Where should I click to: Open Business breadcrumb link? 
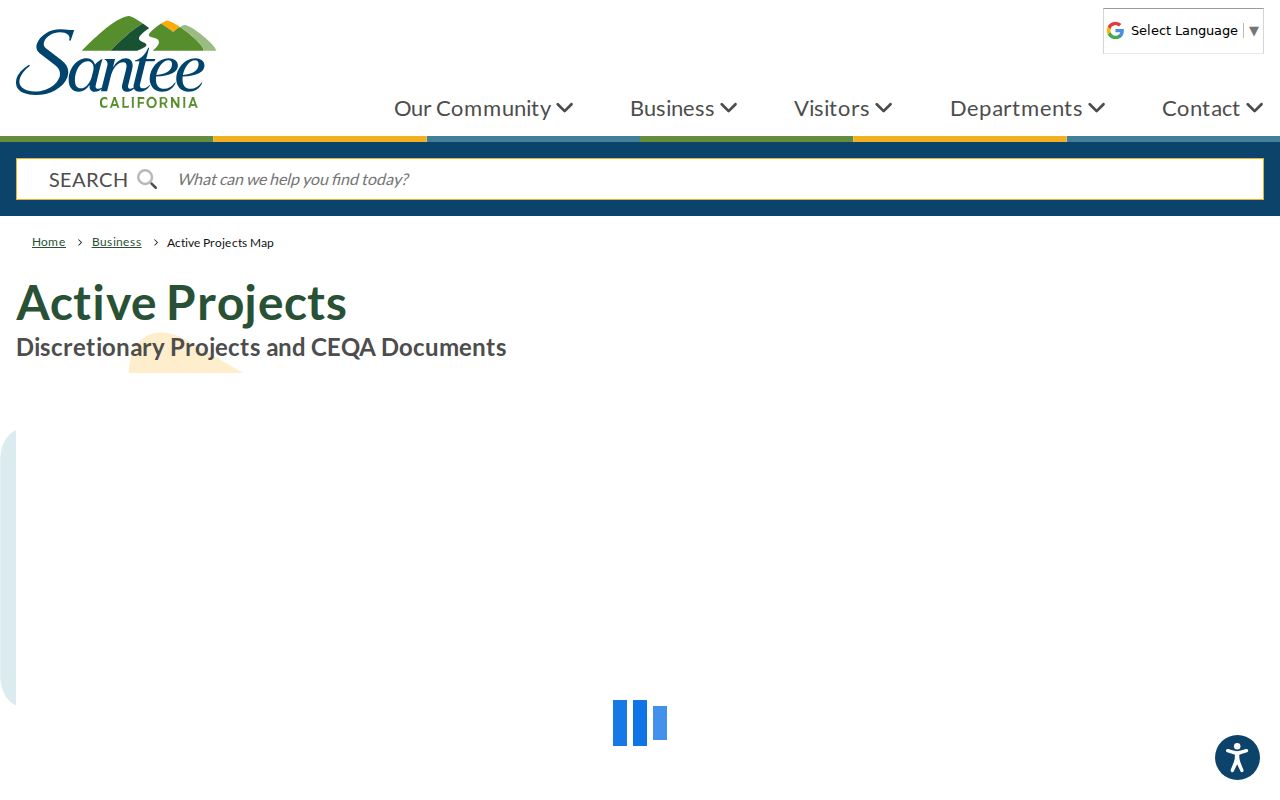tap(117, 242)
